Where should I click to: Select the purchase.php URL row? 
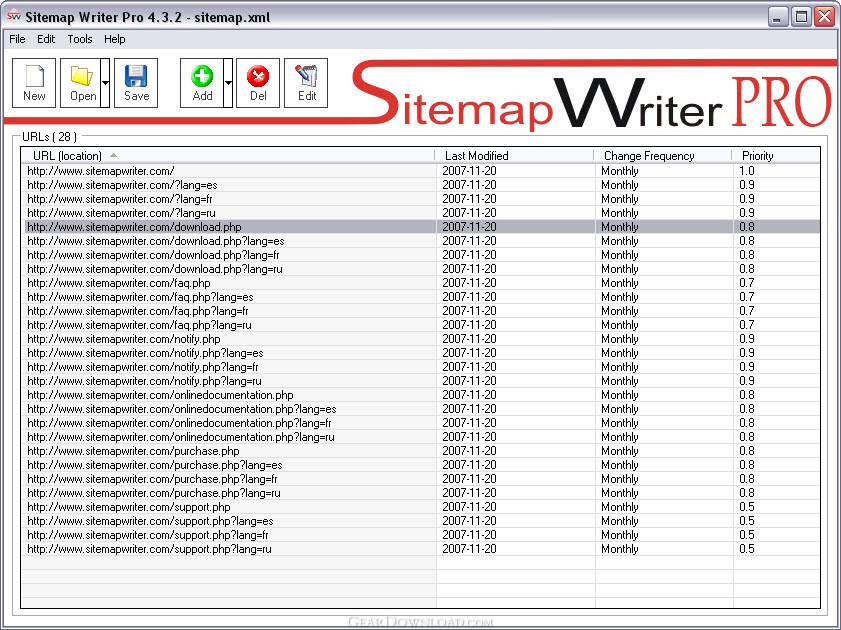point(420,450)
